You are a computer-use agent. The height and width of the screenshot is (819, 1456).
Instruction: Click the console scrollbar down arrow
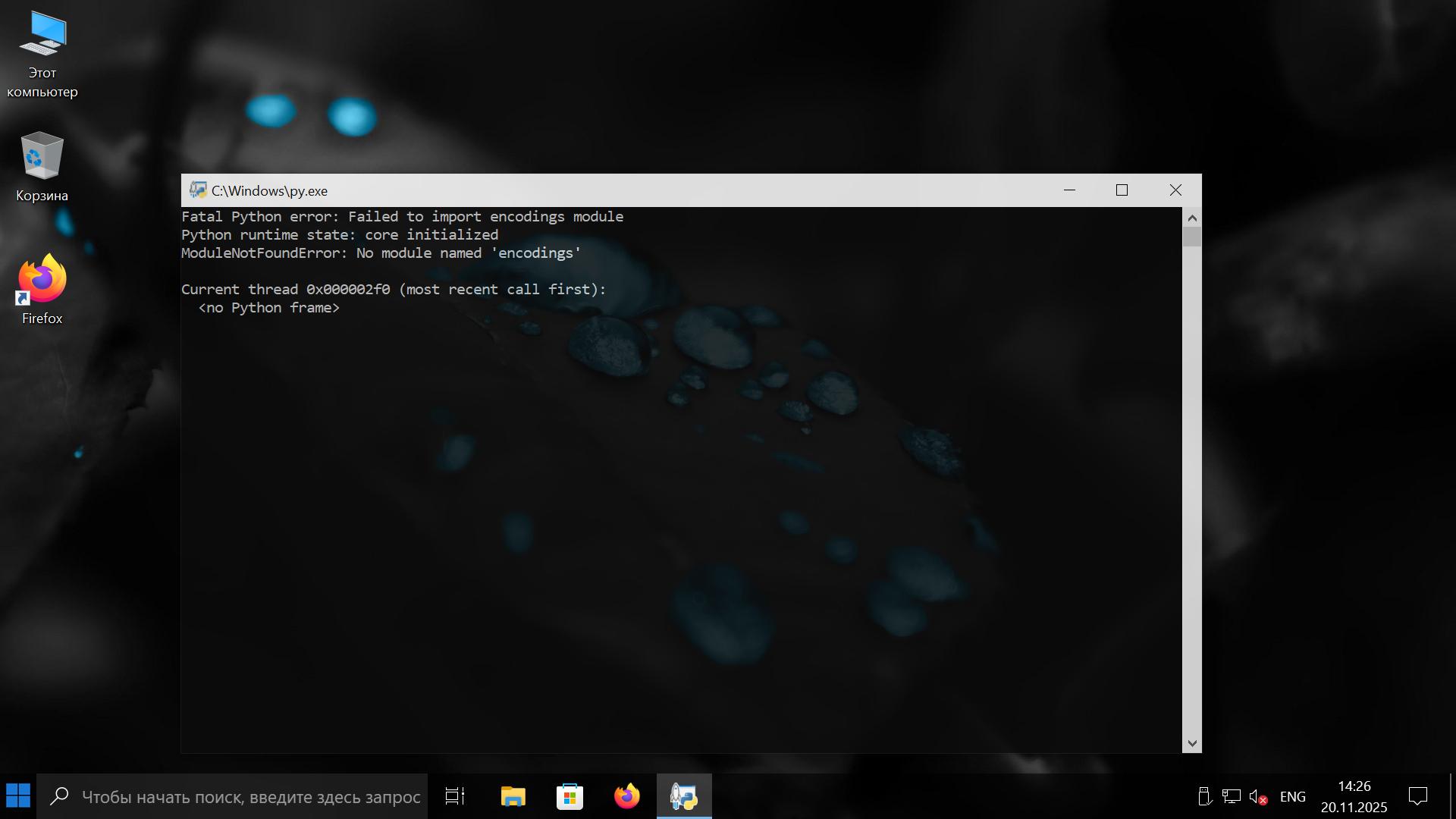(x=1192, y=743)
